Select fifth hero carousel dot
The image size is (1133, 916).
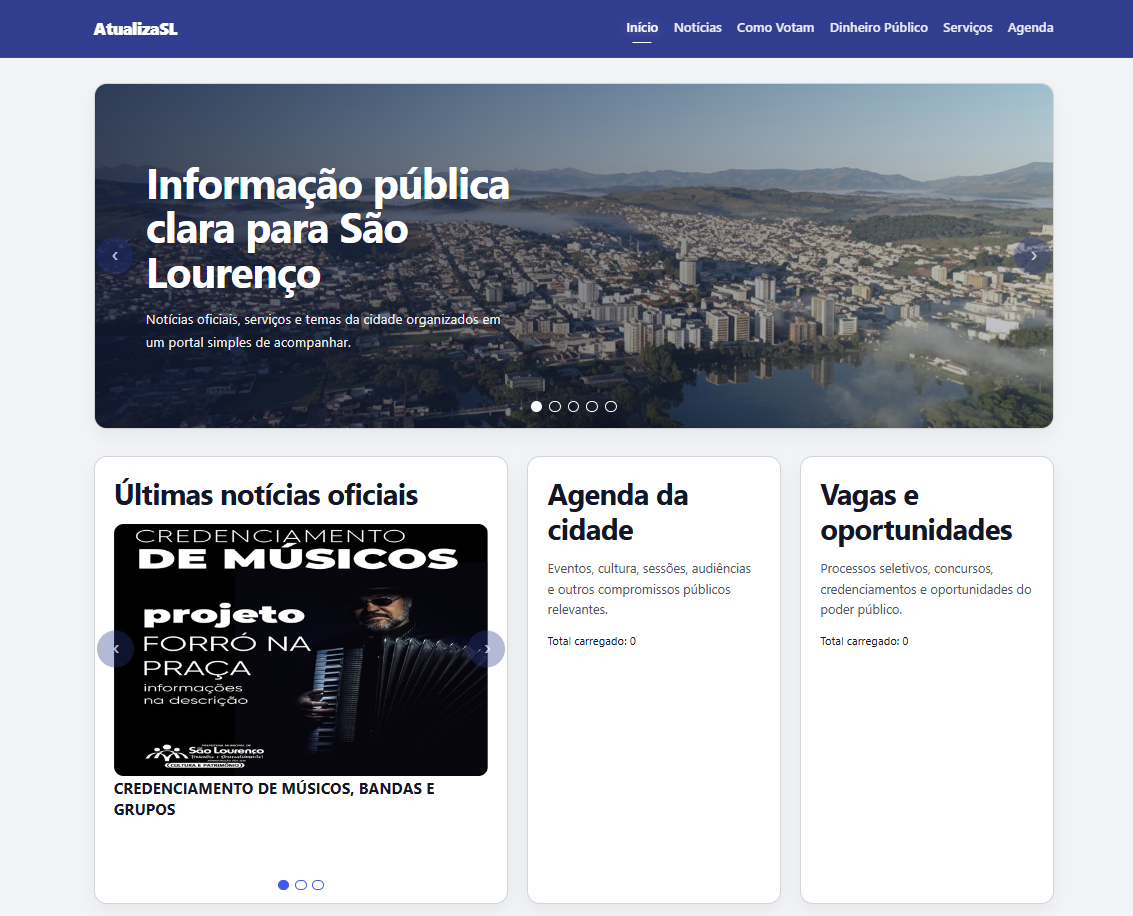coord(611,407)
